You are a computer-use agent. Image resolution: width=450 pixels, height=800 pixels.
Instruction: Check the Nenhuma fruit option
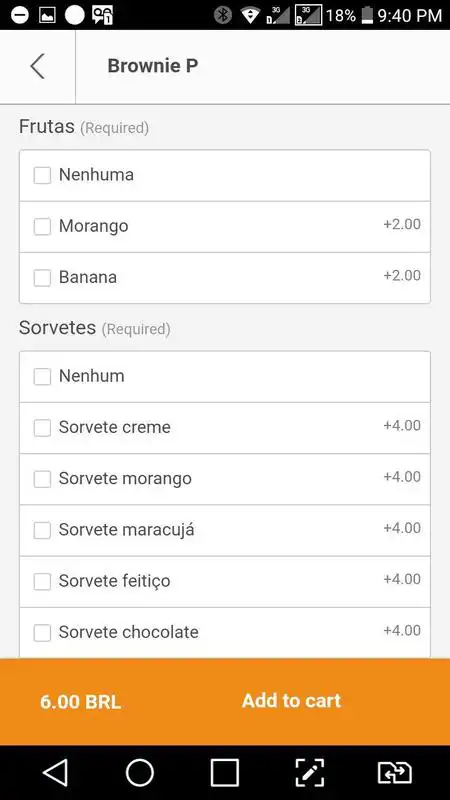click(42, 176)
